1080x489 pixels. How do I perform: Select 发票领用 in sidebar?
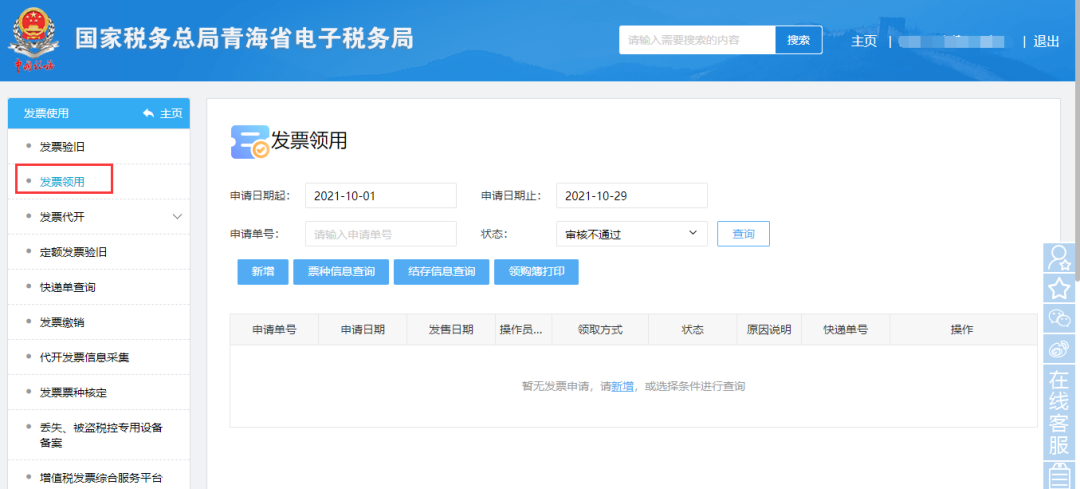[63, 182]
